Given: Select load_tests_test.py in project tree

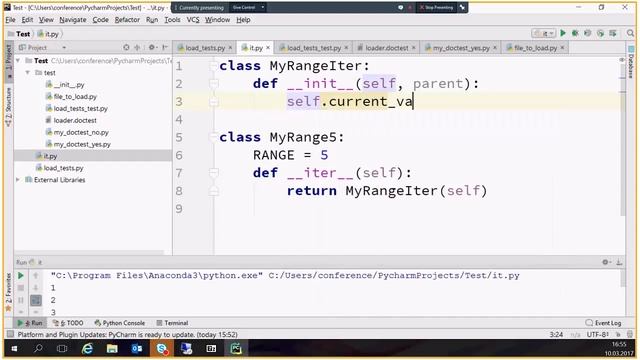Looking at the screenshot, I should pos(76,108).
